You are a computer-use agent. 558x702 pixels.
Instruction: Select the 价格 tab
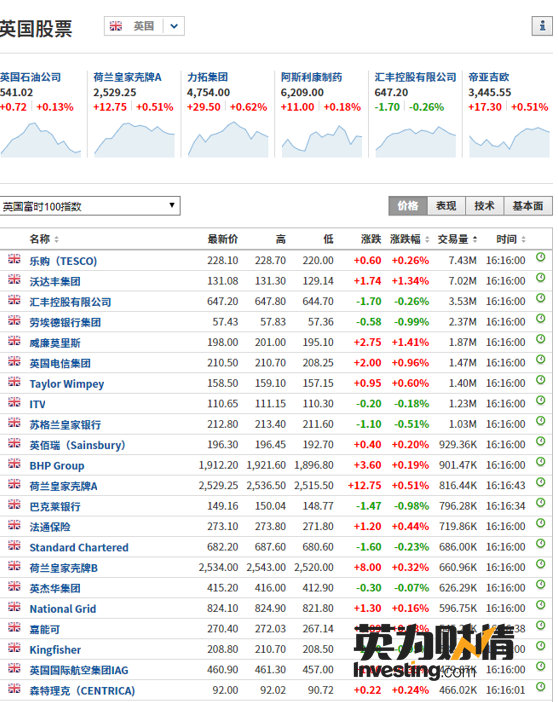[408, 206]
